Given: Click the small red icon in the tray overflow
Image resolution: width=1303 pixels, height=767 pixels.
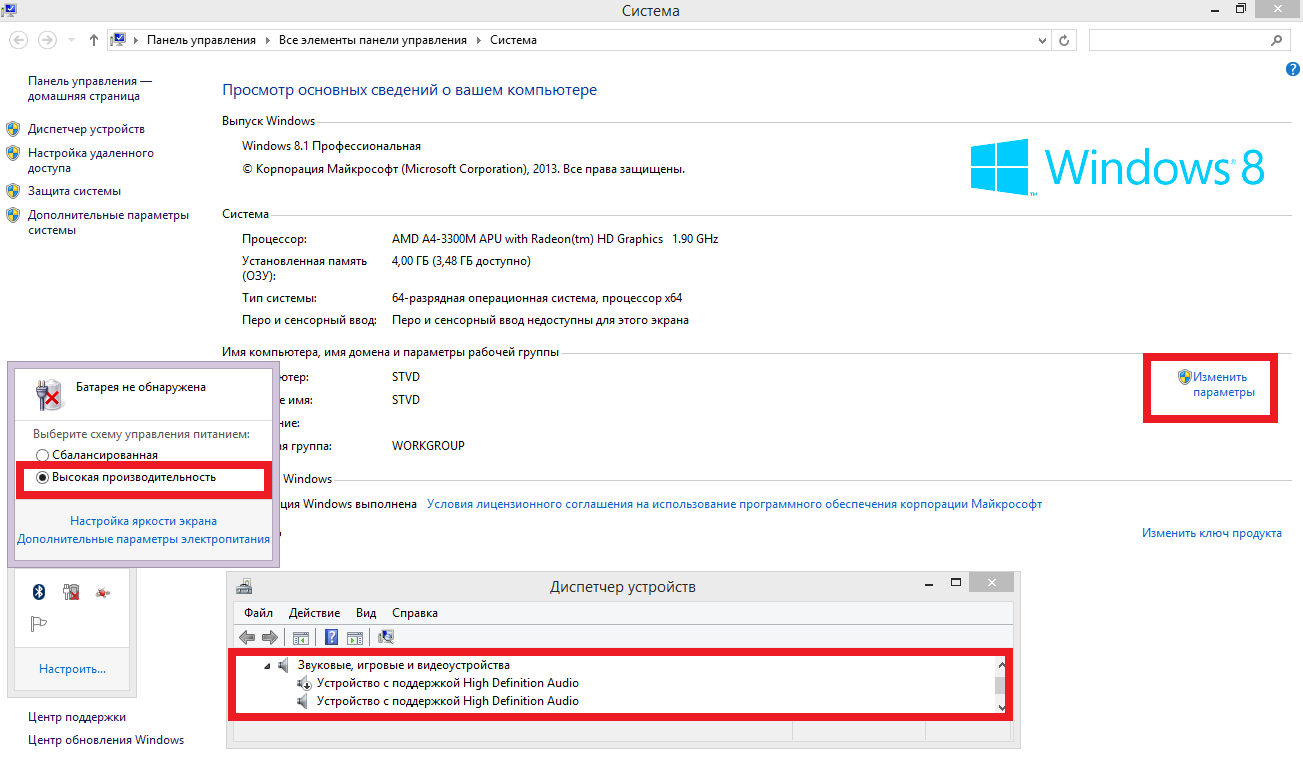Looking at the screenshot, I should coord(103,592).
